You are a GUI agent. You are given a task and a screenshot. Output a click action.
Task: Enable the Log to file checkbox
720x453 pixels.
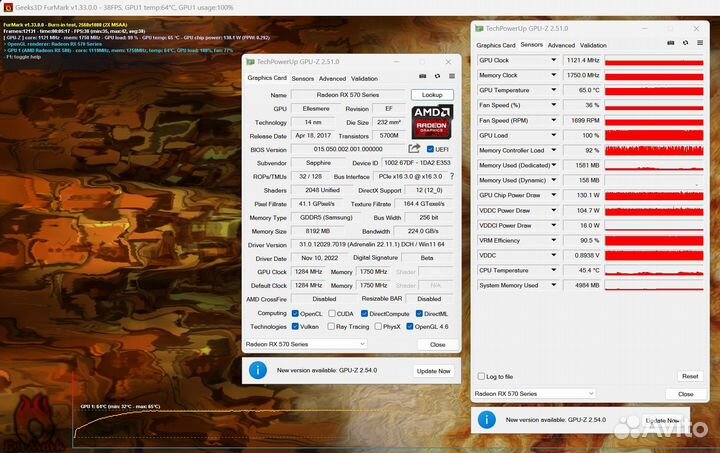tap(481, 376)
